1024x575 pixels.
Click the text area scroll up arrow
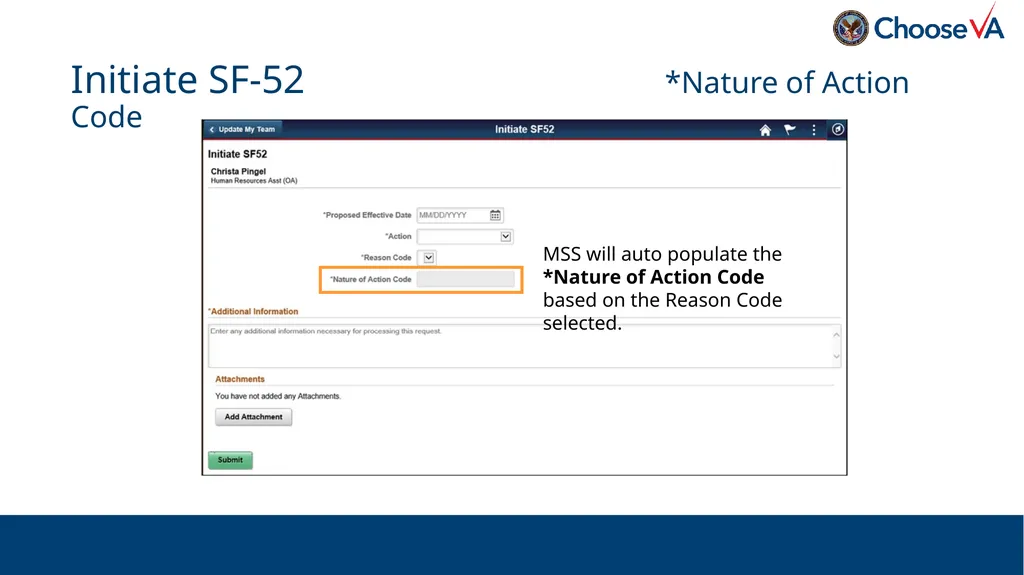tap(836, 335)
